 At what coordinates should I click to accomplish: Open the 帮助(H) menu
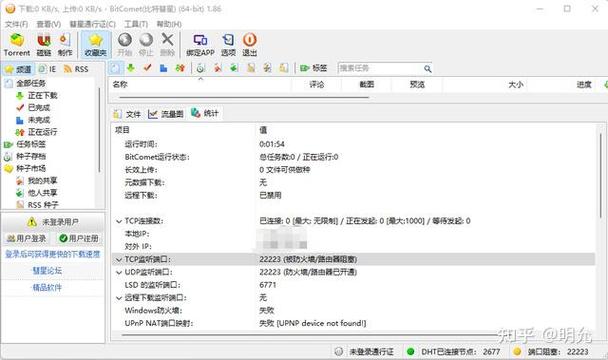[169, 24]
